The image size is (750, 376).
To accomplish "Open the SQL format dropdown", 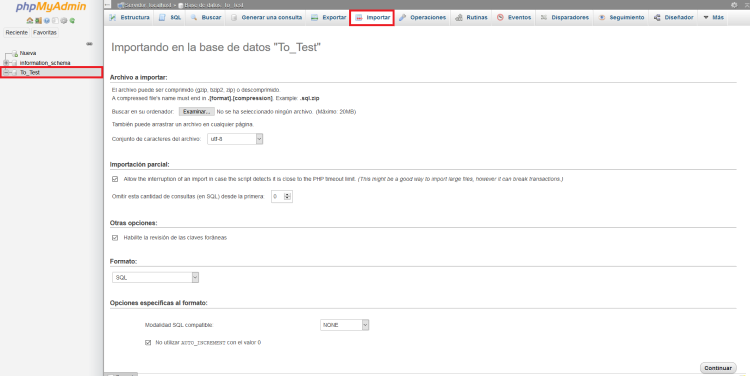I will (155, 277).
